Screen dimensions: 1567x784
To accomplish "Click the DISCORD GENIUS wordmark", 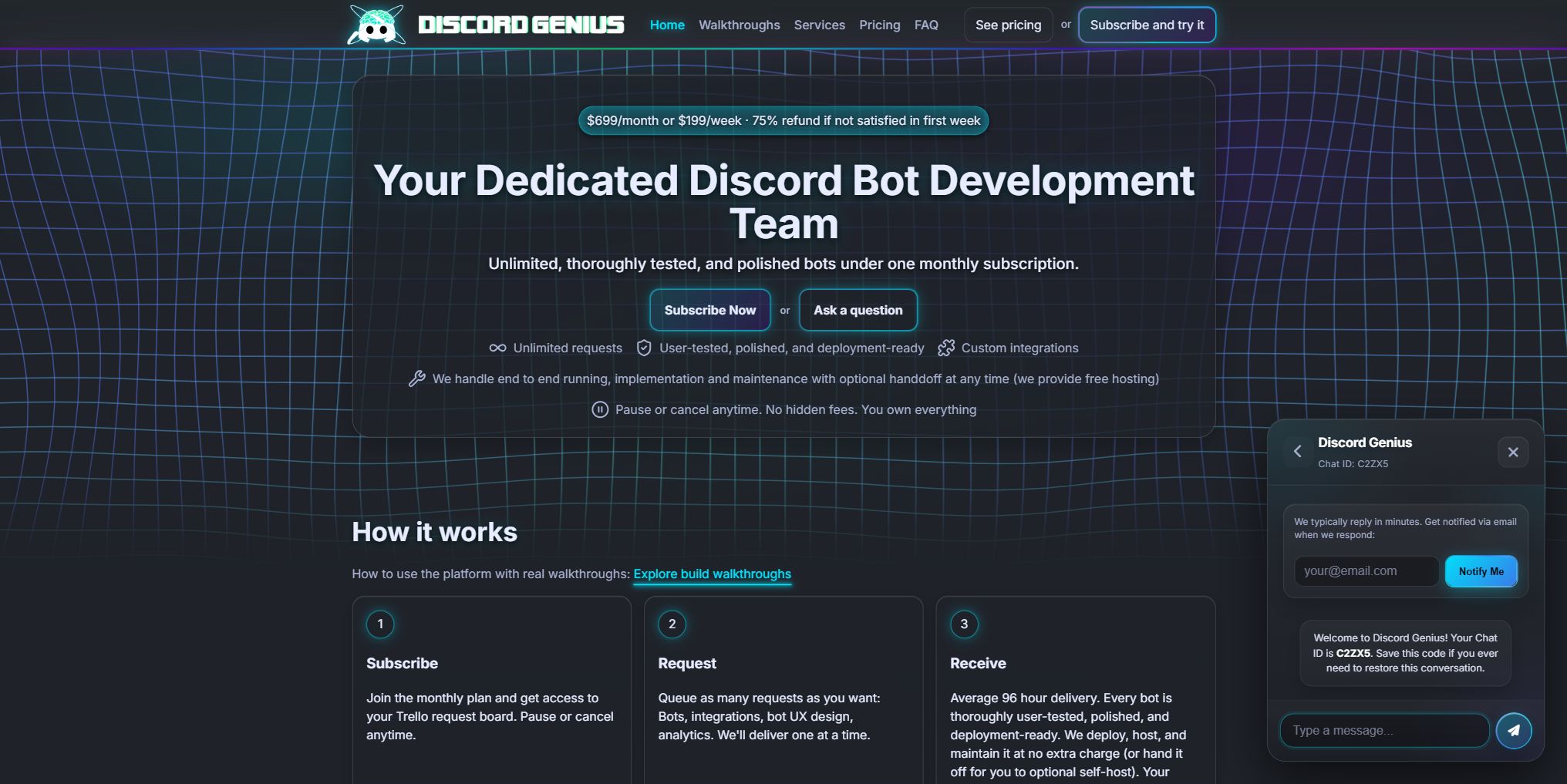I will pos(521,25).
